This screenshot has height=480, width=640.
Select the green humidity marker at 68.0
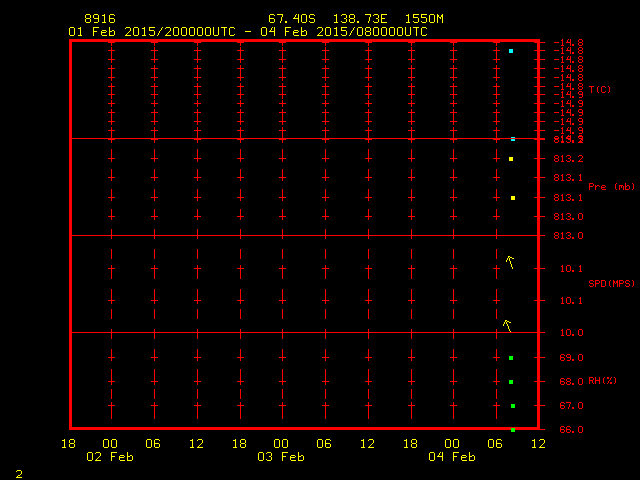511,382
